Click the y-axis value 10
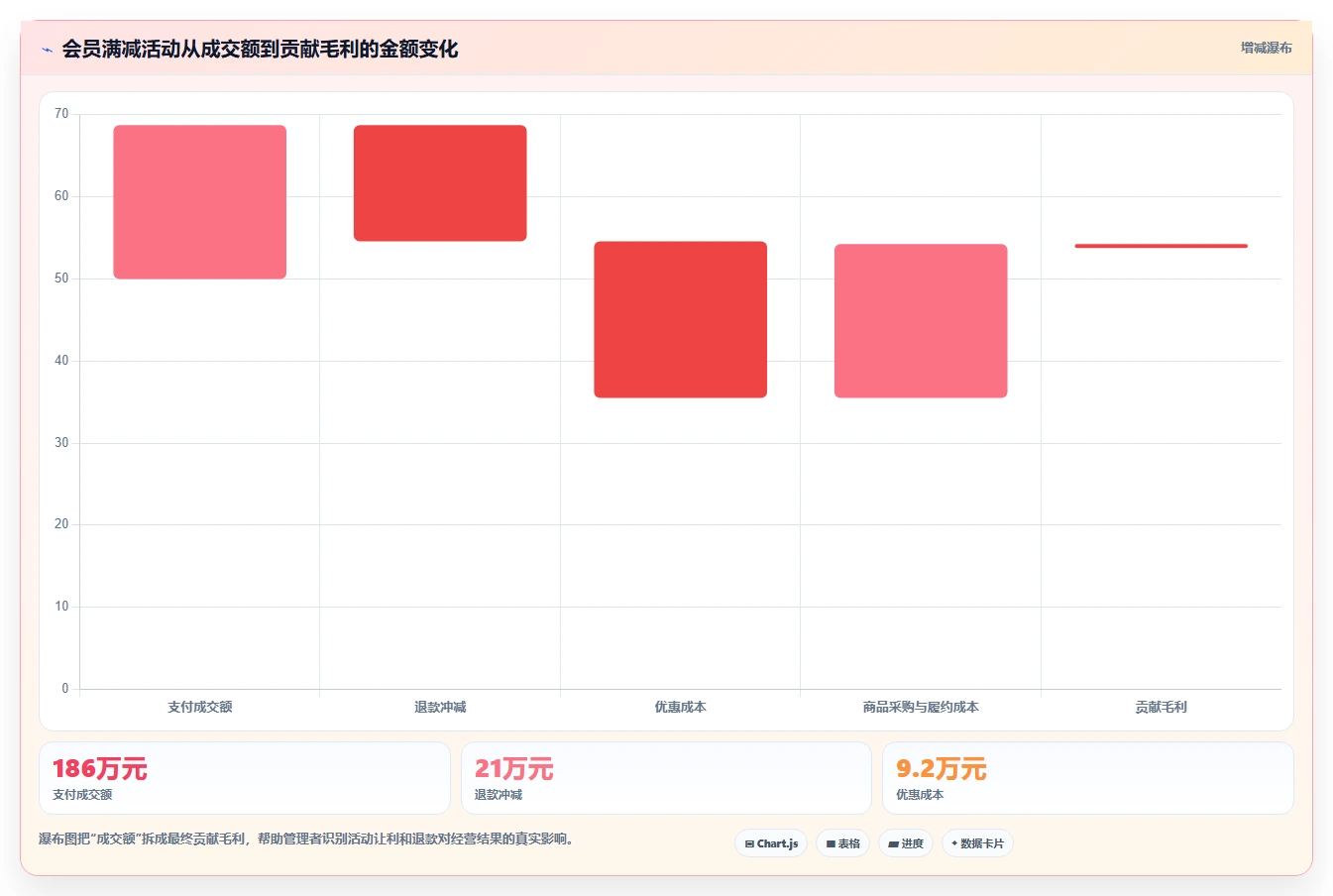Image resolution: width=1333 pixels, height=896 pixels. pyautogui.click(x=61, y=607)
